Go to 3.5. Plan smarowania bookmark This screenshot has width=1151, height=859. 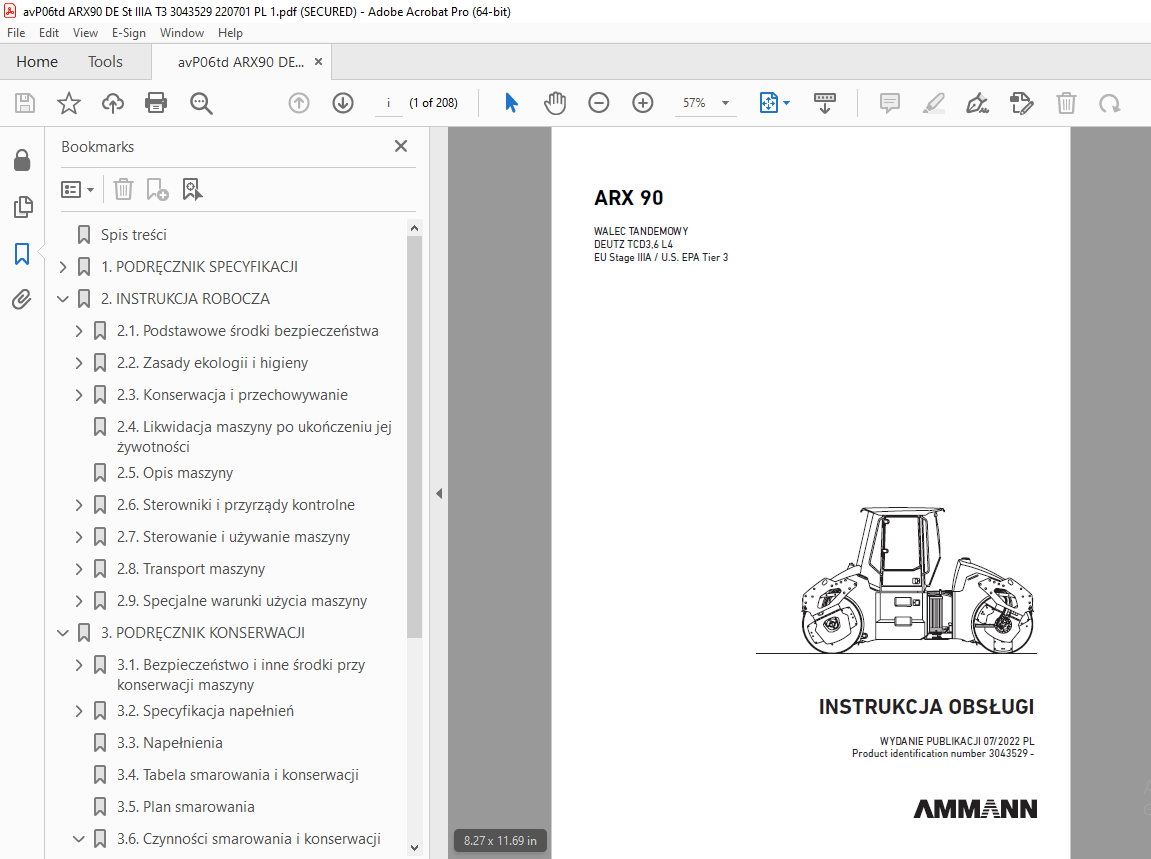(186, 807)
